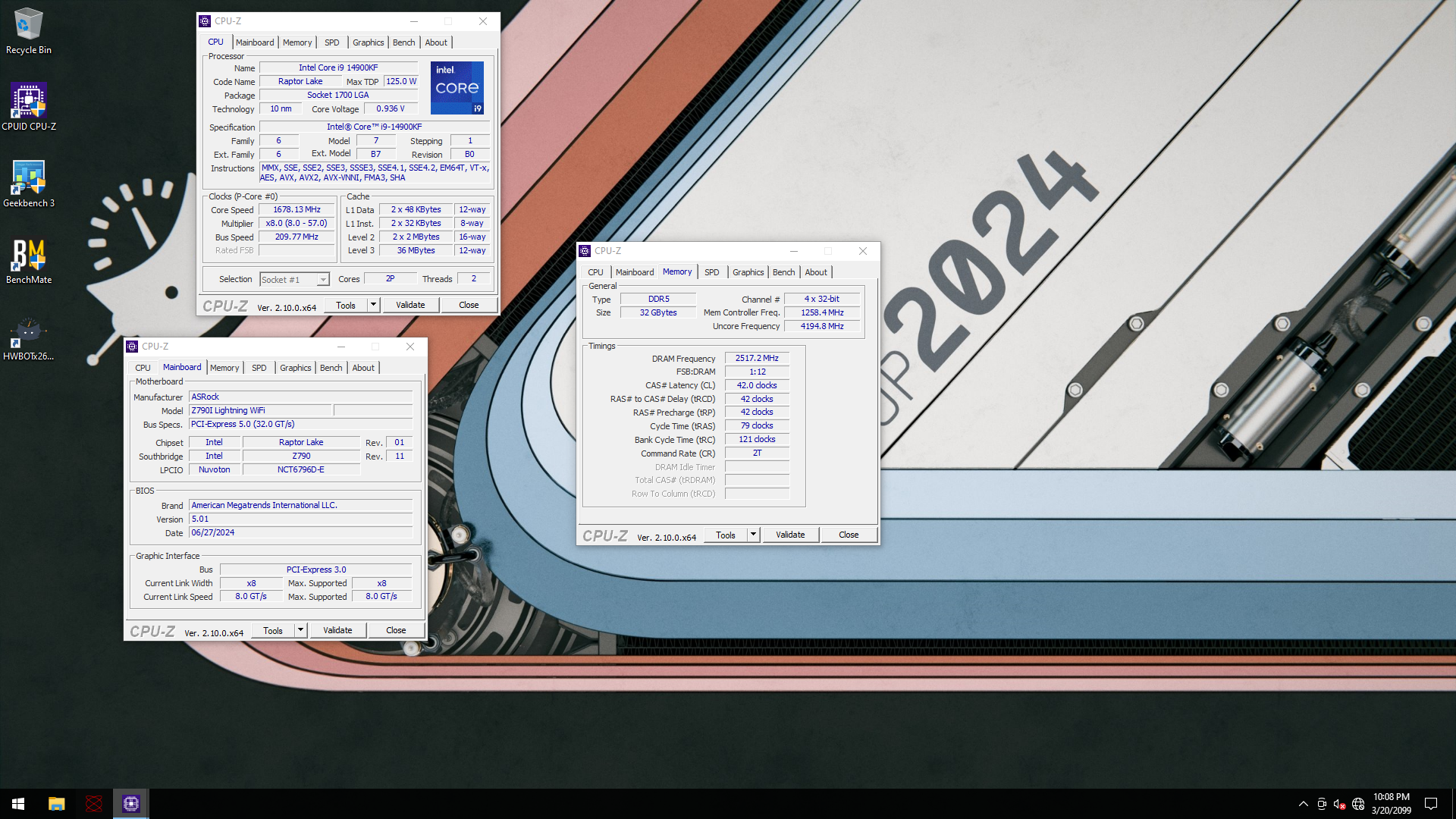Show hidden tray icons chevron
Image resolution: width=1456 pixels, height=819 pixels.
1303,804
